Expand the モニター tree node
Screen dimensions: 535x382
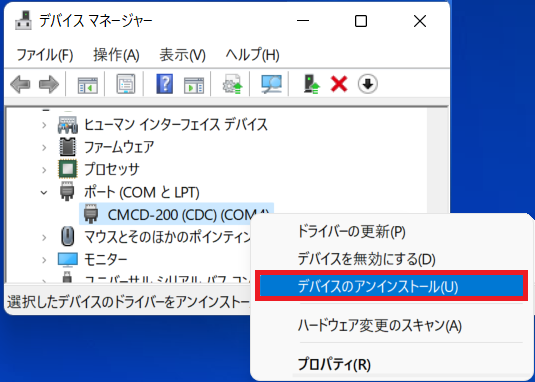coord(44,260)
